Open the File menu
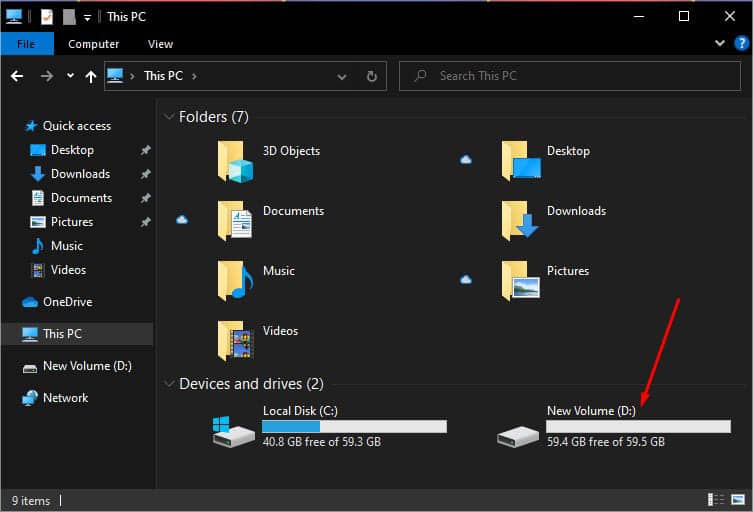This screenshot has height=512, width=753. 26,44
